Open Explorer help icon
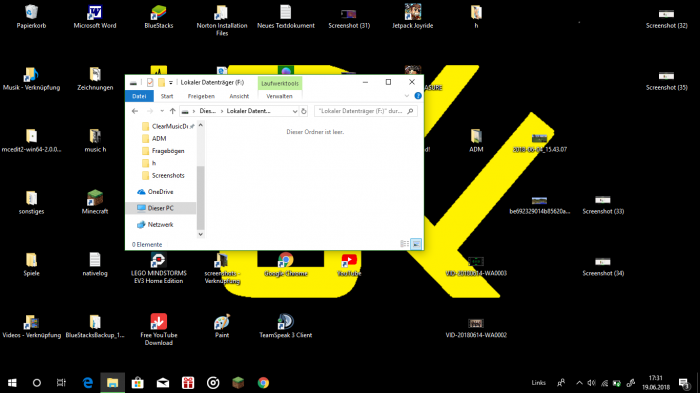This screenshot has height=393, width=700. point(418,96)
